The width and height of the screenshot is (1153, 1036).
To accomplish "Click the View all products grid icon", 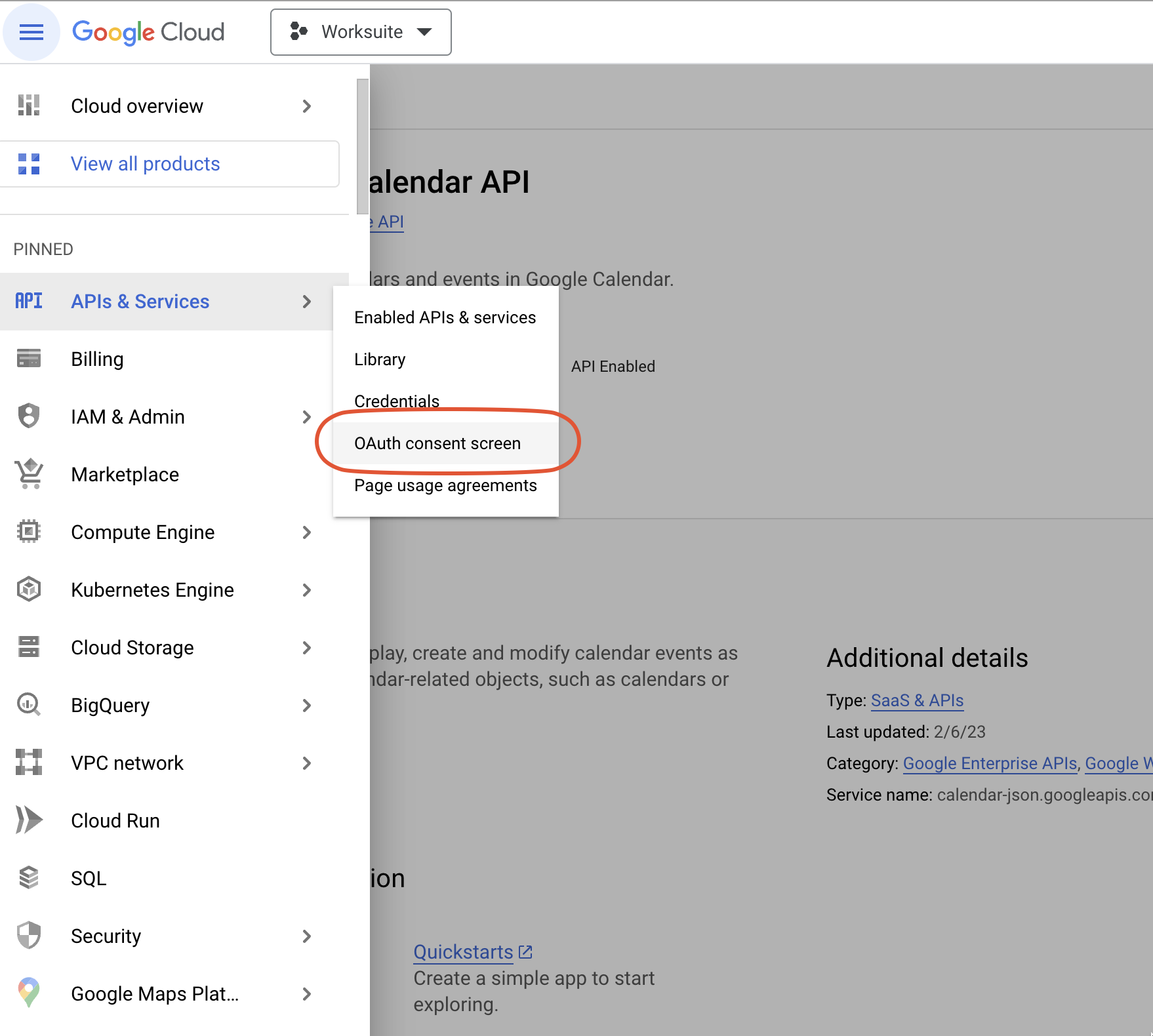I will click(29, 164).
